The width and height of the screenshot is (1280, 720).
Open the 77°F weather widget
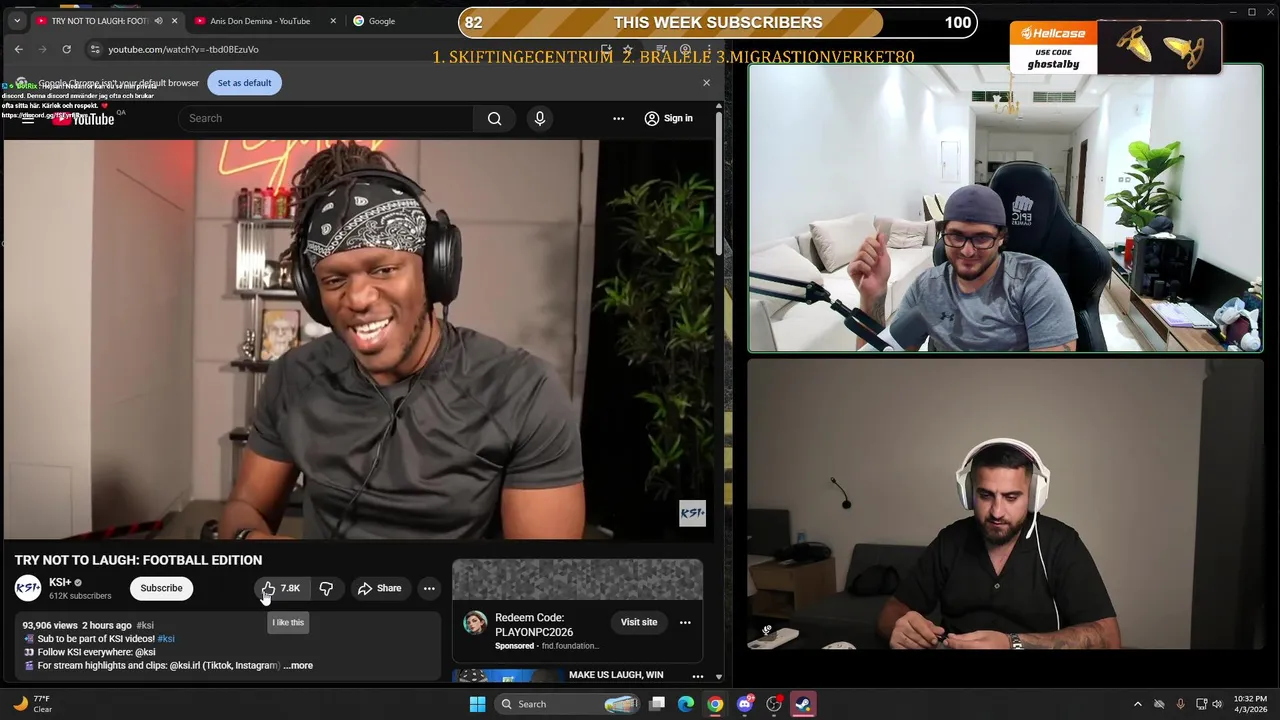point(32,704)
